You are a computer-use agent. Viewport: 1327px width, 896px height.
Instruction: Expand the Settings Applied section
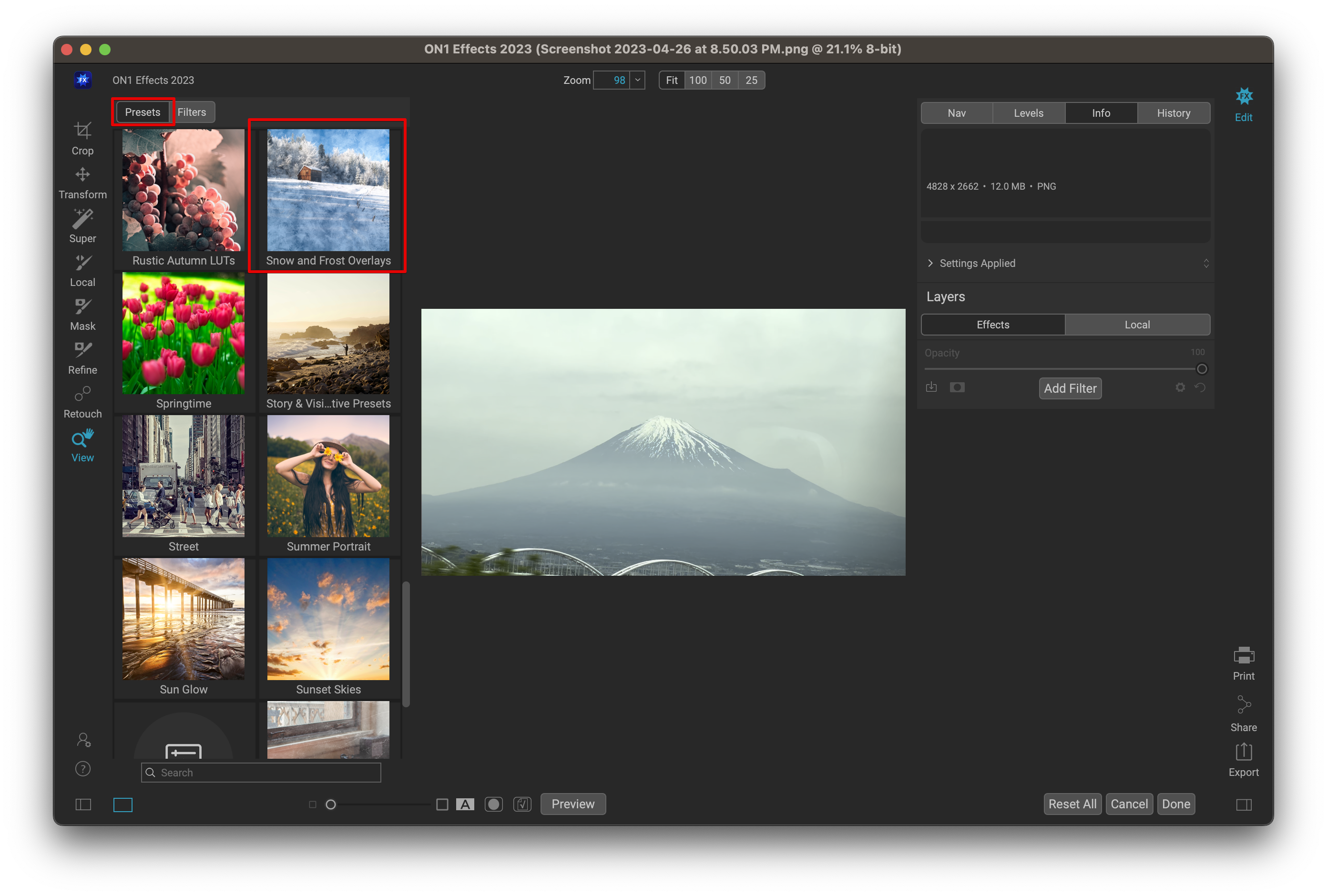point(930,263)
